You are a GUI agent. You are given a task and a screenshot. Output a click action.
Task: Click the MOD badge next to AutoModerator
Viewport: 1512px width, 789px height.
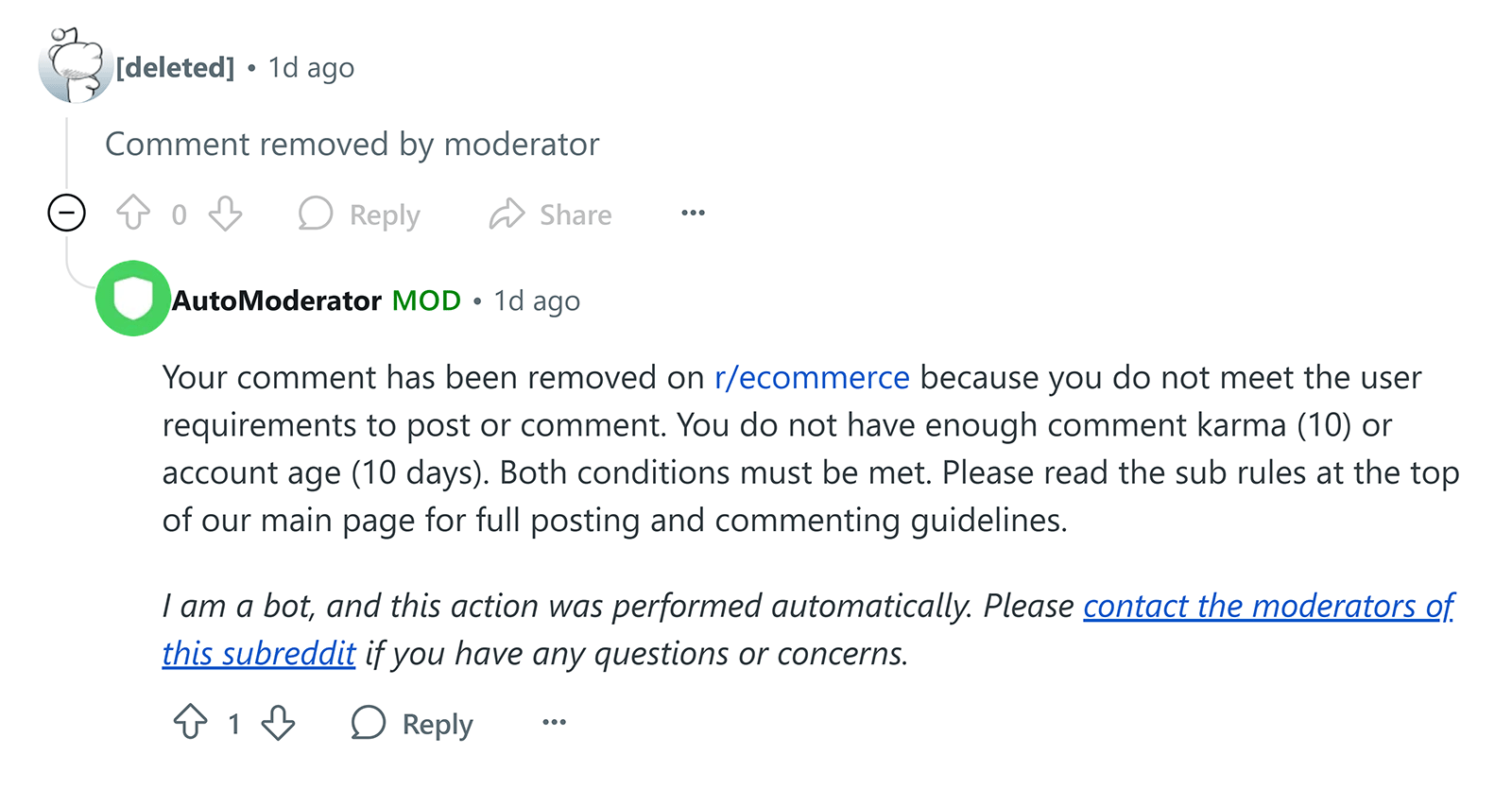point(426,300)
